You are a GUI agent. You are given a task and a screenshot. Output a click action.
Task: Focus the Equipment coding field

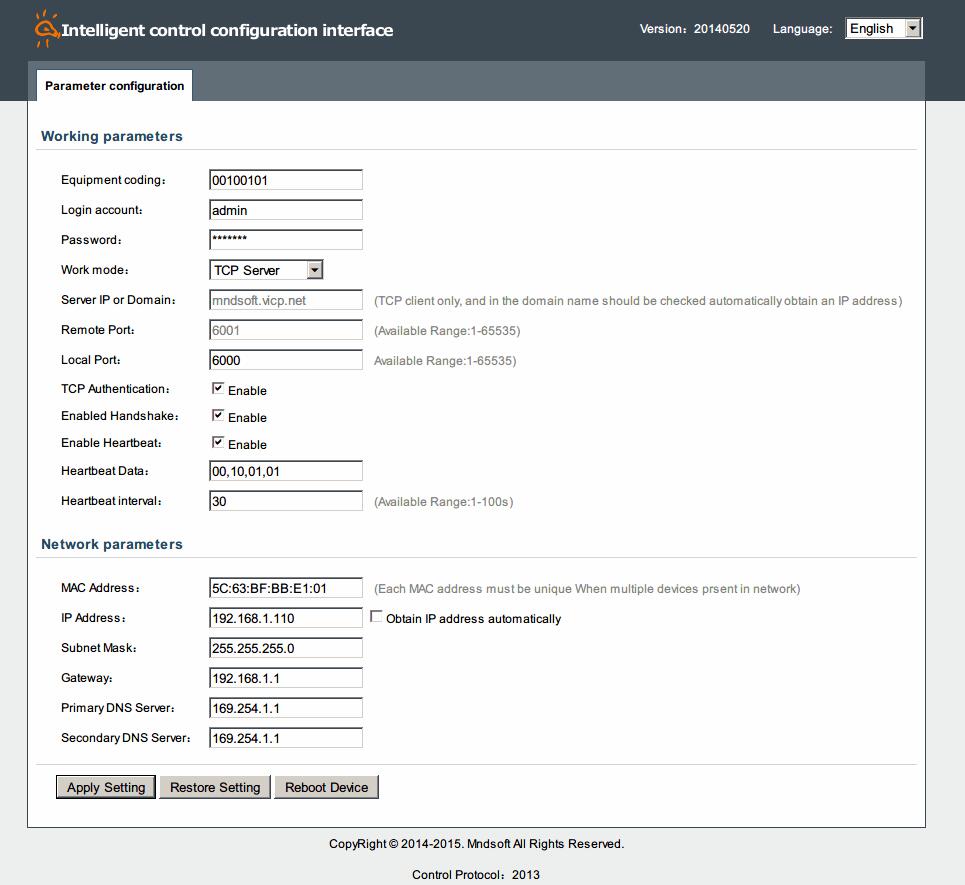coord(286,180)
